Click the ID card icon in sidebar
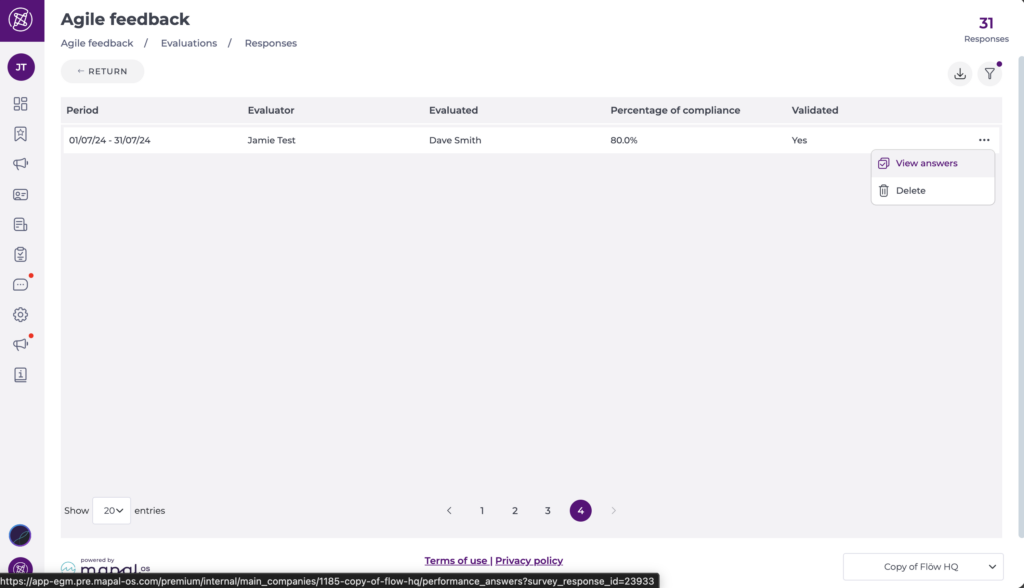The width and height of the screenshot is (1024, 588). click(x=20, y=194)
